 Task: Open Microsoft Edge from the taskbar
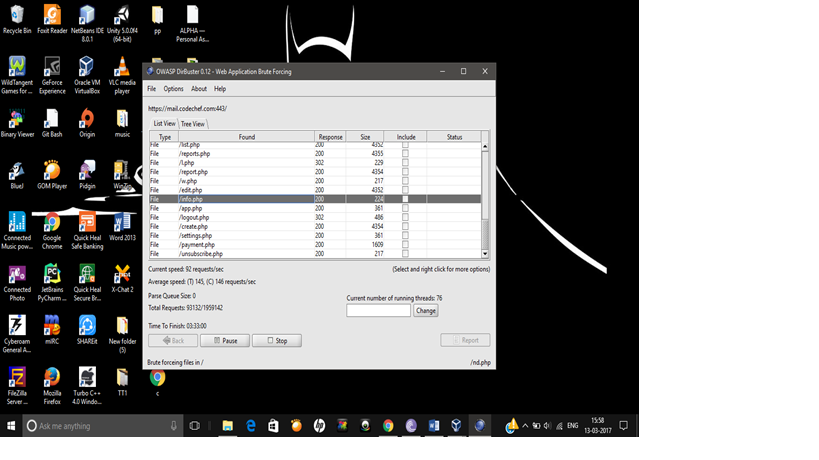pos(251,426)
